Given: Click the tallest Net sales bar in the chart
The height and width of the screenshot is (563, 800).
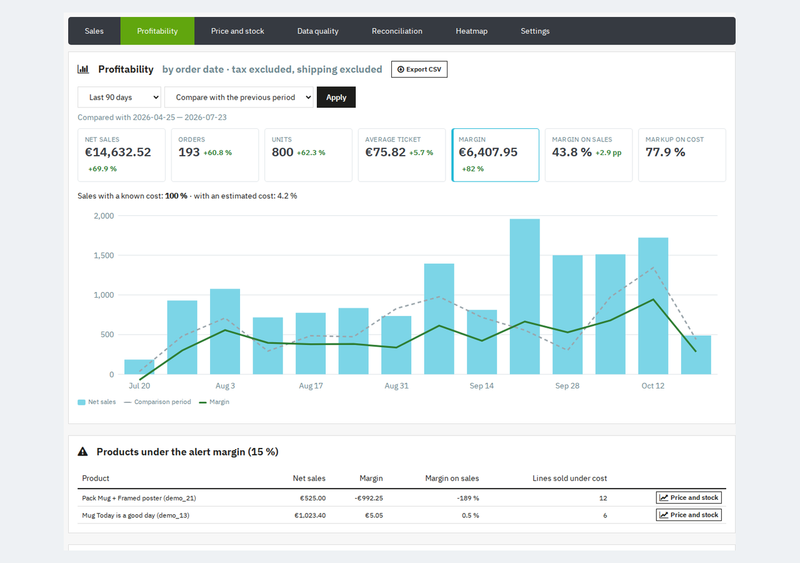Looking at the screenshot, I should coord(524,297).
